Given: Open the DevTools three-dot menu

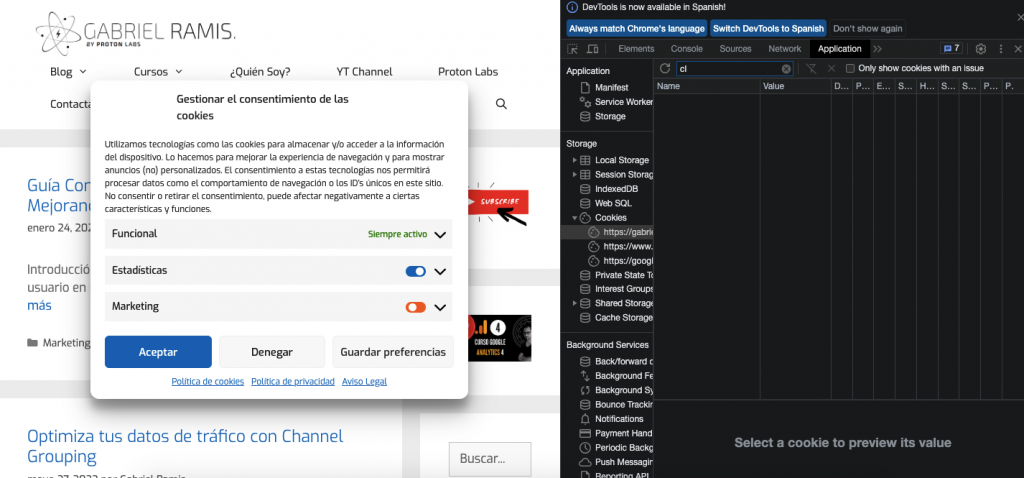Looking at the screenshot, I should click(x=1000, y=49).
